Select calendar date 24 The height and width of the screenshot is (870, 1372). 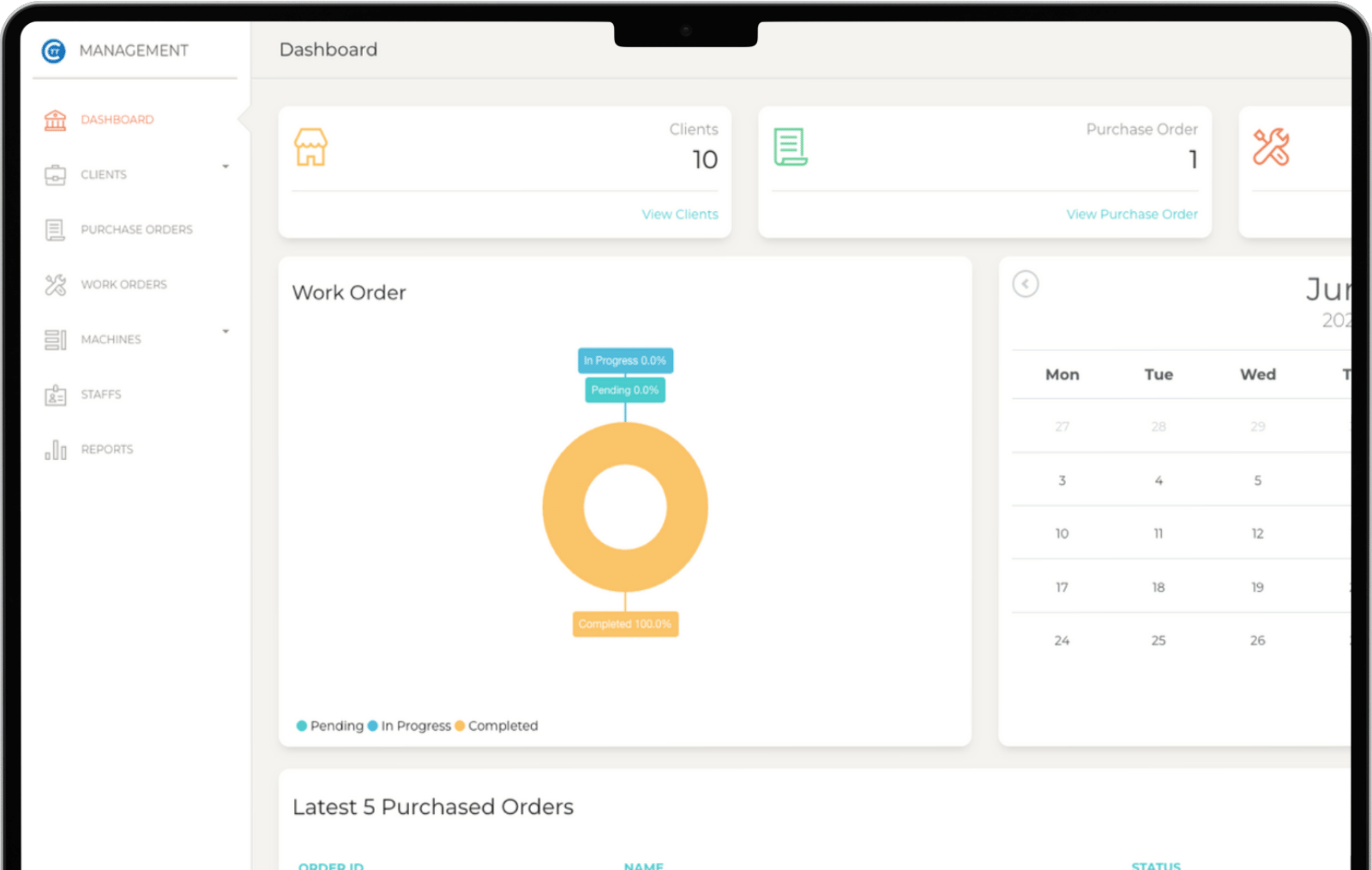point(1062,641)
